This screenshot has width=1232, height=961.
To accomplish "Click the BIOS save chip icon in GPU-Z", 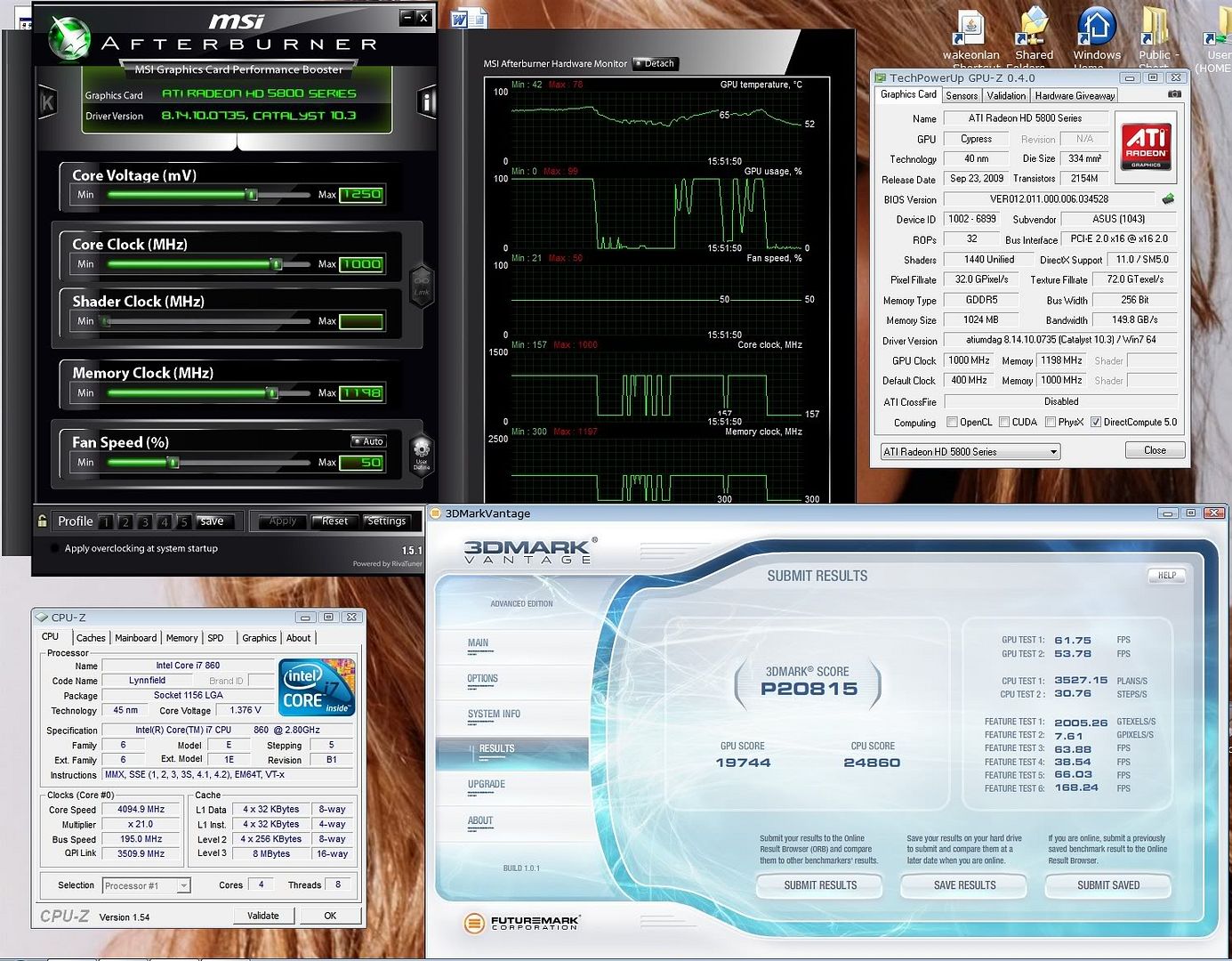I will coord(1168,199).
